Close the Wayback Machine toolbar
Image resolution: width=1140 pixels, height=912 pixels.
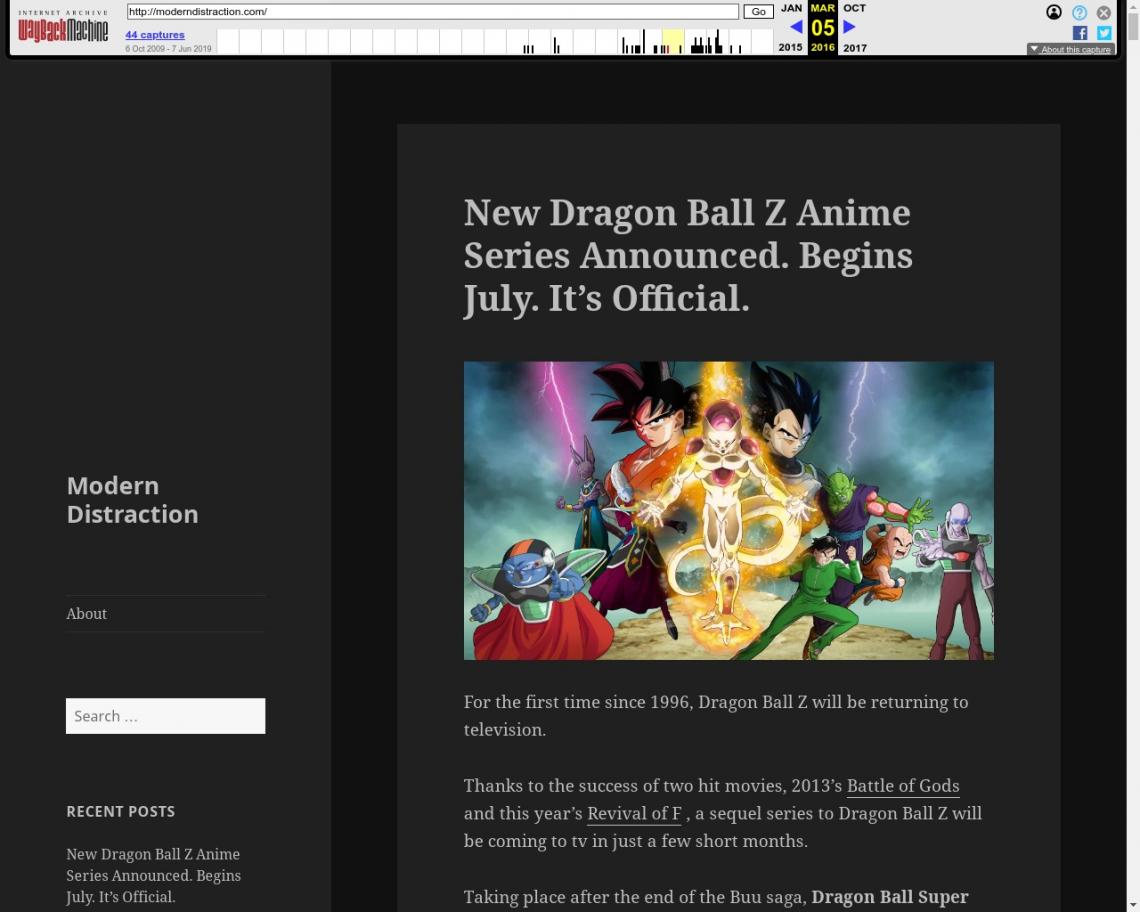[1104, 12]
